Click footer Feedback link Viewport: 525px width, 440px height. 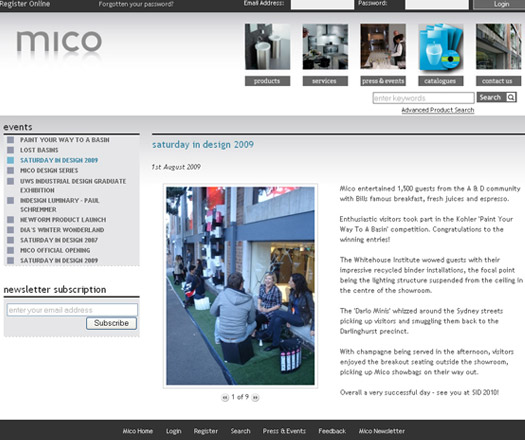click(332, 431)
